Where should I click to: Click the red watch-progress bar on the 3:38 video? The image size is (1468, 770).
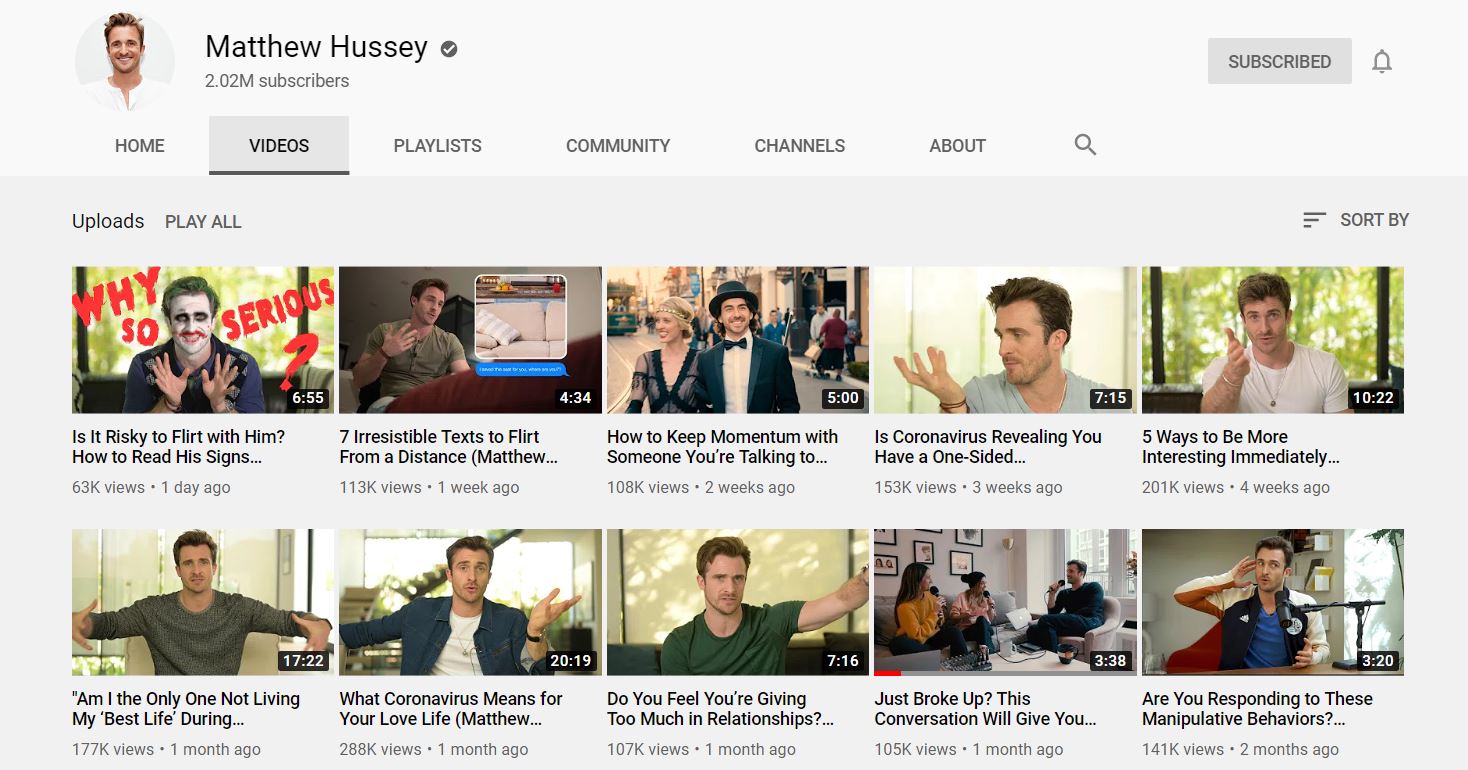pos(888,674)
